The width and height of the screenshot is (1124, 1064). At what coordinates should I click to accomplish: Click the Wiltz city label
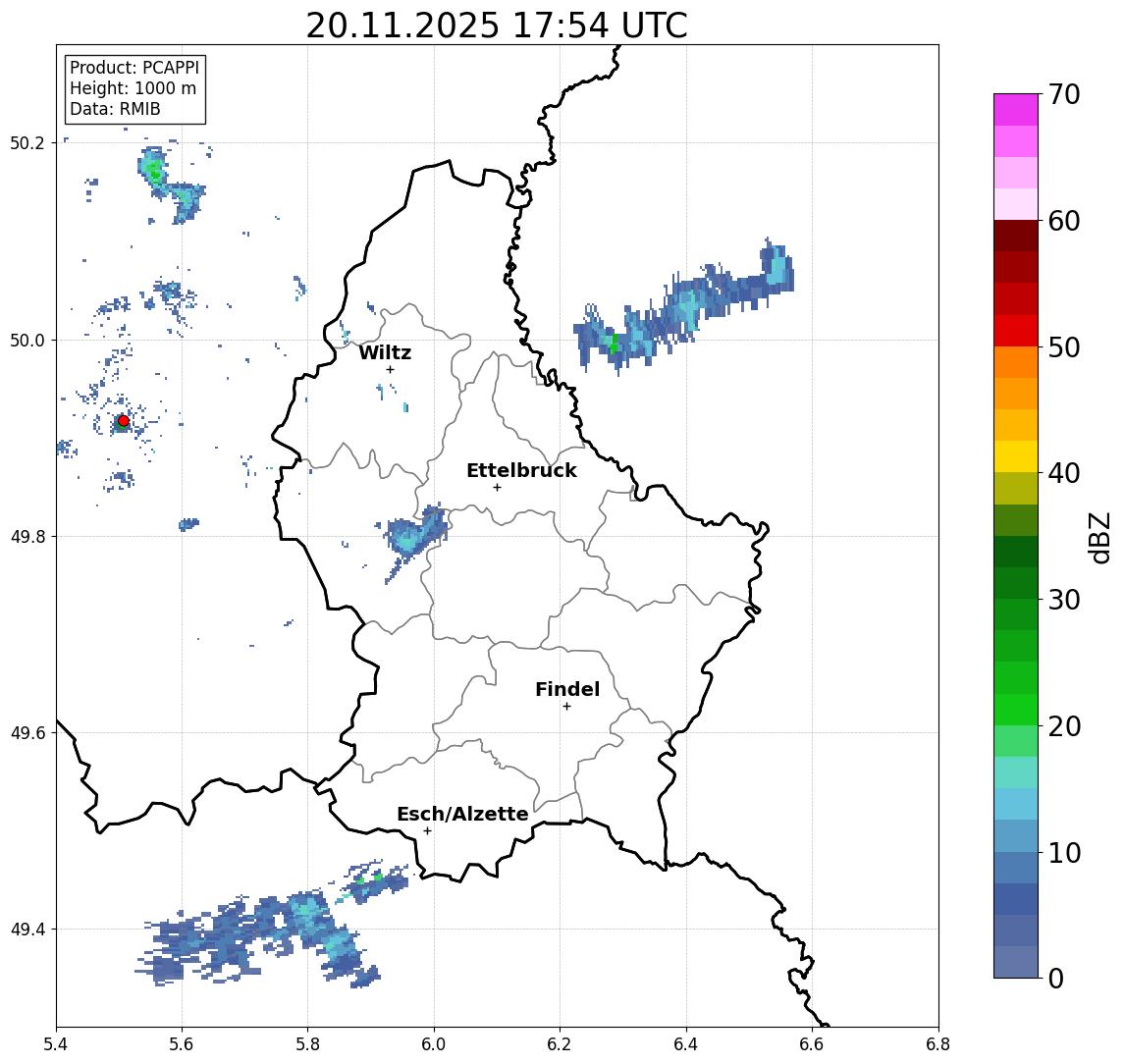385,352
